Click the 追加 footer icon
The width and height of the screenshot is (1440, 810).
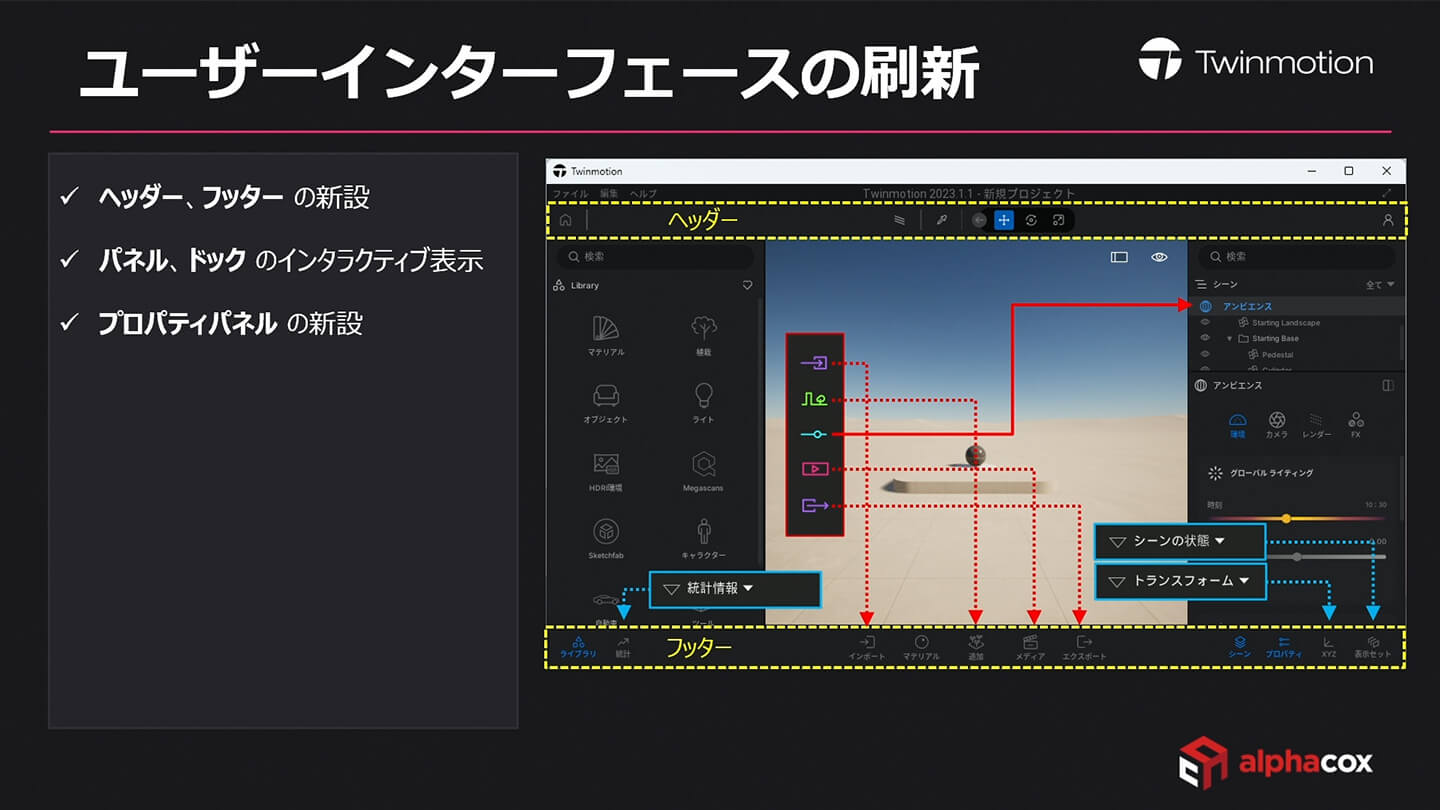coord(976,648)
